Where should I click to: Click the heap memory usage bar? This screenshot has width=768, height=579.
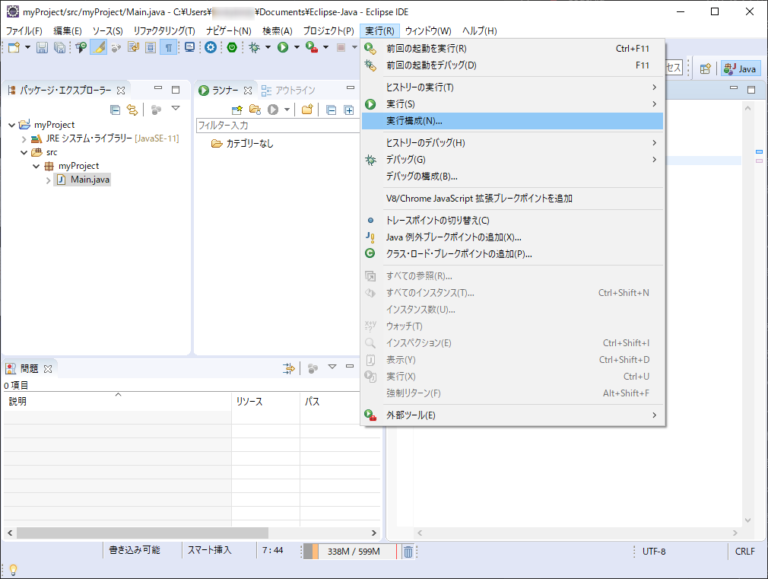pos(350,551)
